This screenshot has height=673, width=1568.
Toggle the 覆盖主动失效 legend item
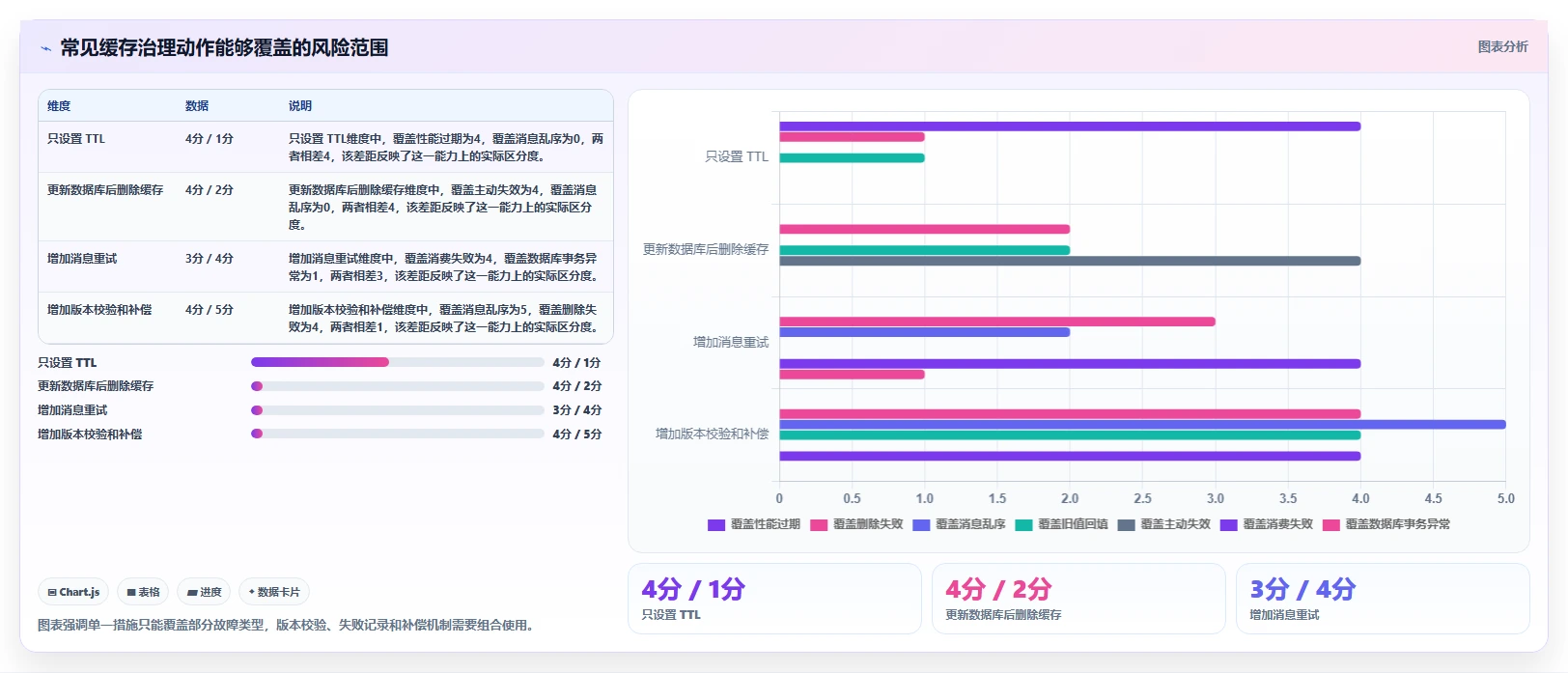tap(1163, 524)
